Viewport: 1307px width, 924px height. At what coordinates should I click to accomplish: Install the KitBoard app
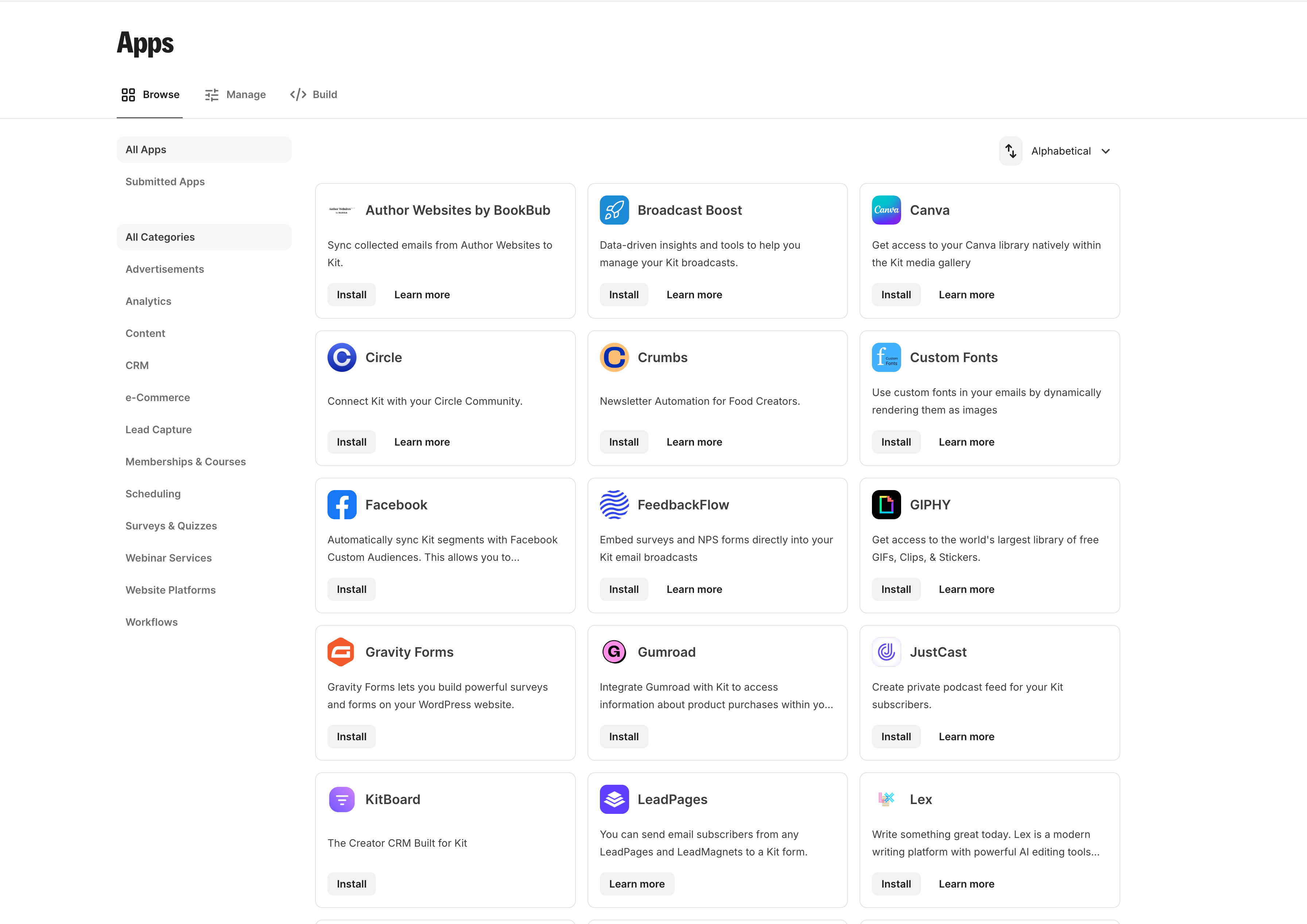351,884
